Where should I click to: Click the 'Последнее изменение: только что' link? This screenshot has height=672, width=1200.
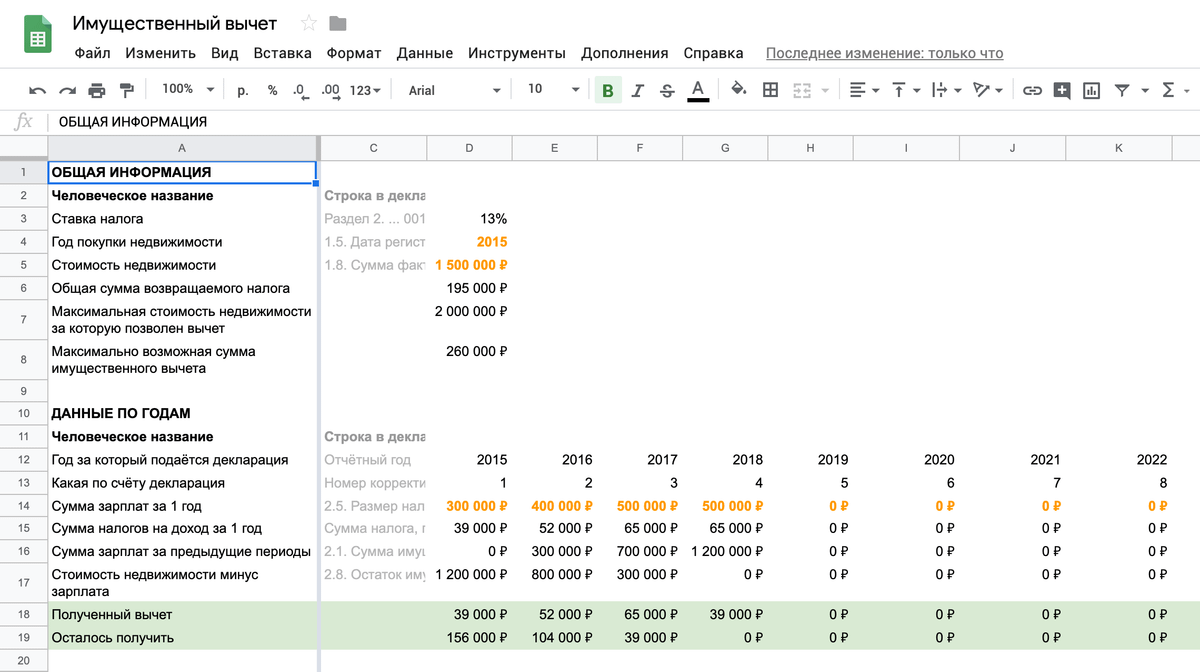point(884,53)
